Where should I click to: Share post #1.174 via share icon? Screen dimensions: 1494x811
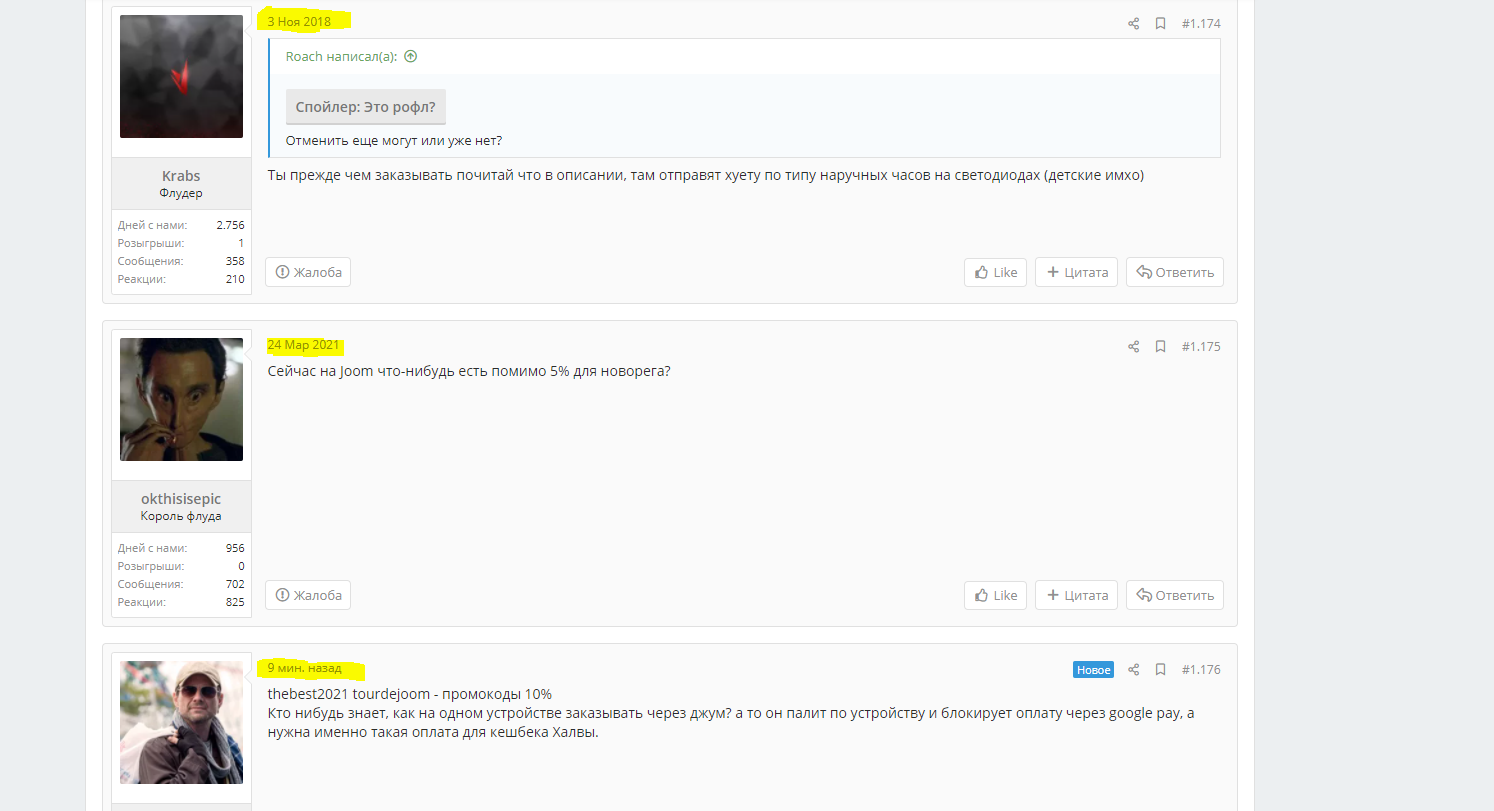coord(1133,23)
